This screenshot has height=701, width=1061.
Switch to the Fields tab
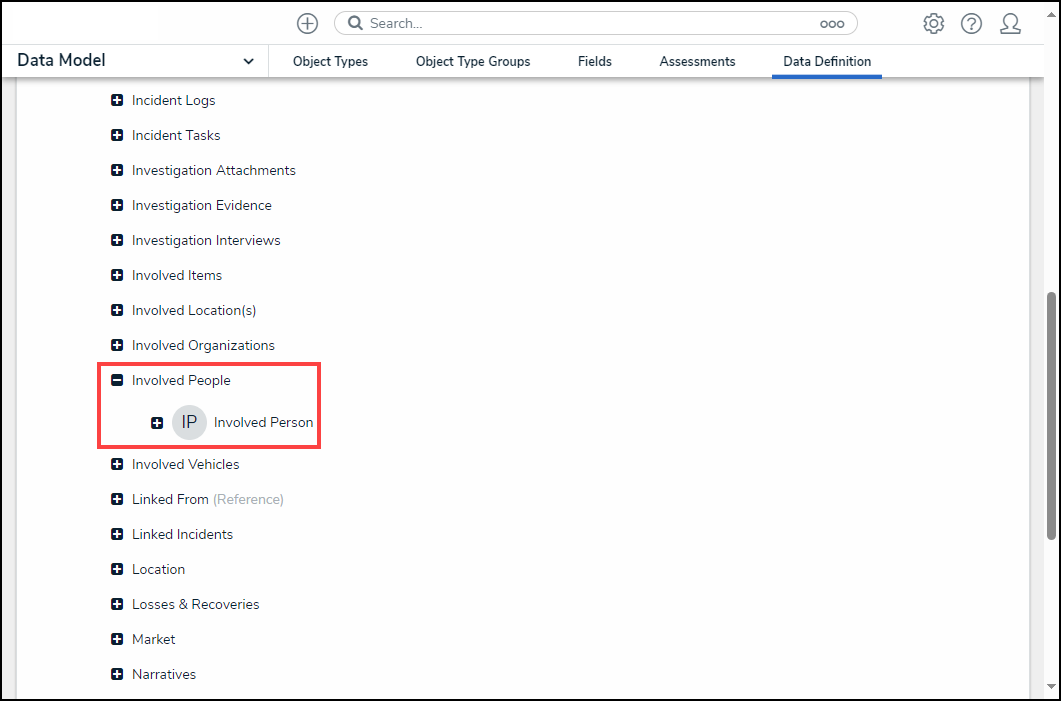tap(594, 61)
